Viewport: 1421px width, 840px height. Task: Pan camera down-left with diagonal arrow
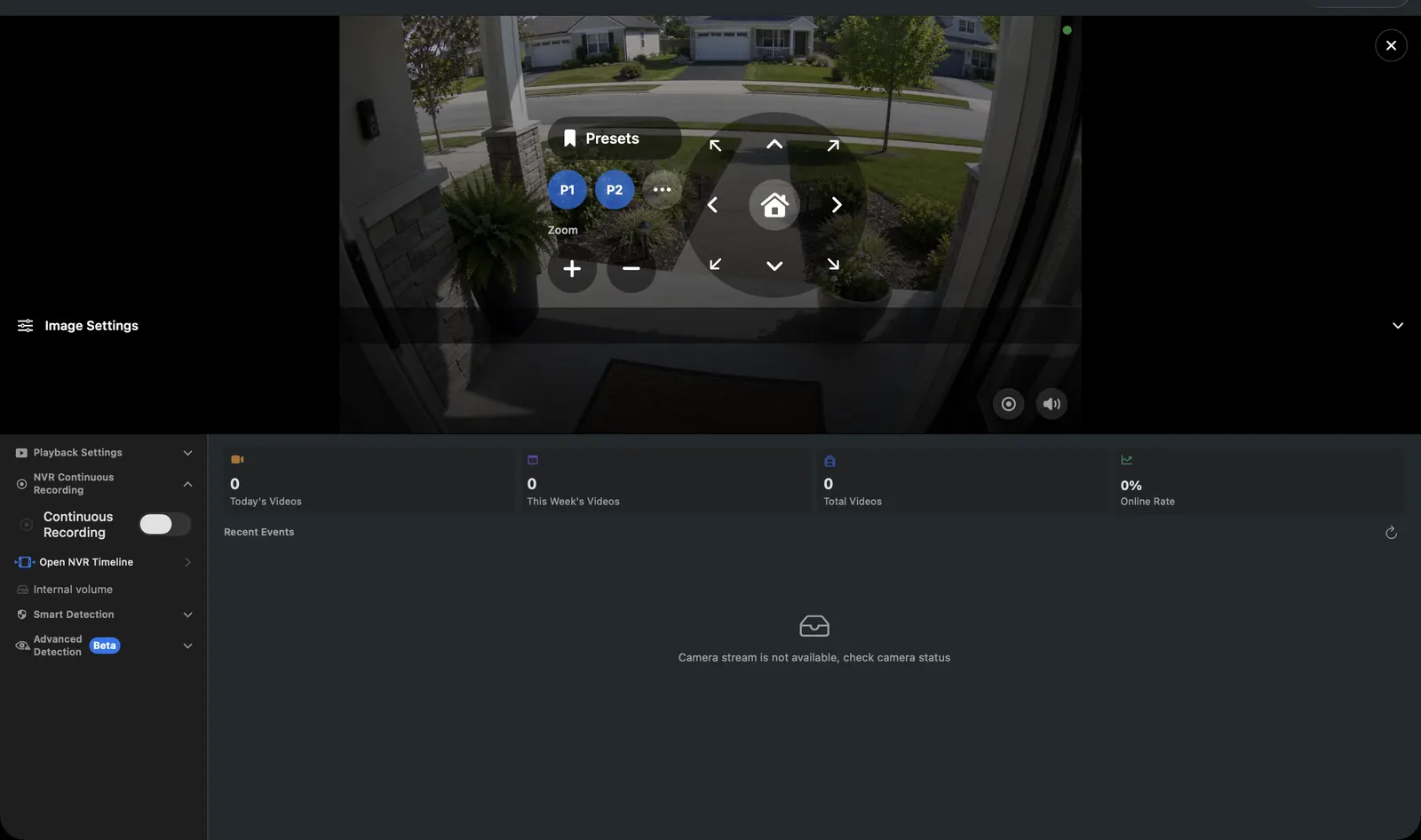[x=715, y=264]
